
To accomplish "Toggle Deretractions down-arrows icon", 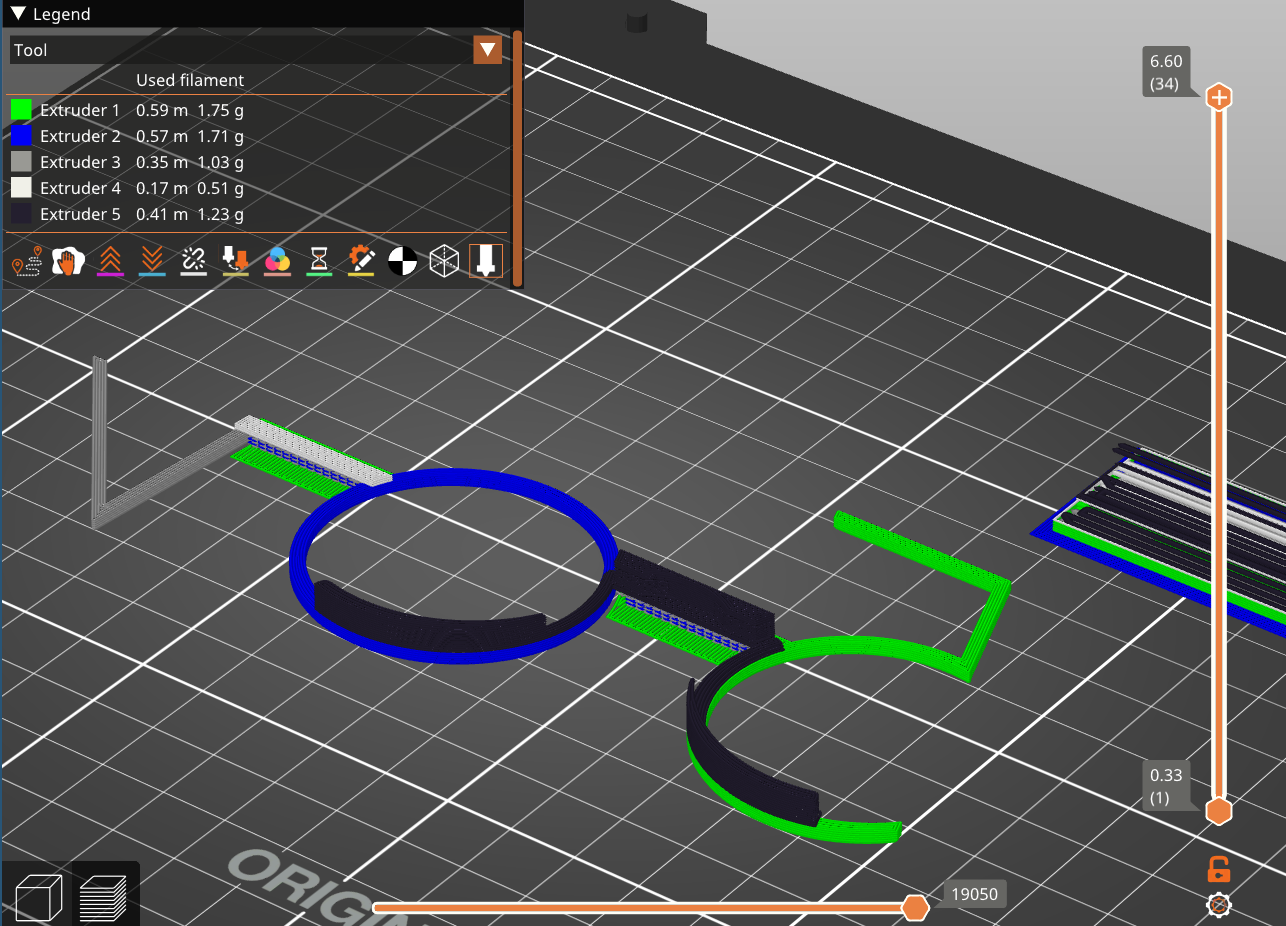I will (x=152, y=261).
